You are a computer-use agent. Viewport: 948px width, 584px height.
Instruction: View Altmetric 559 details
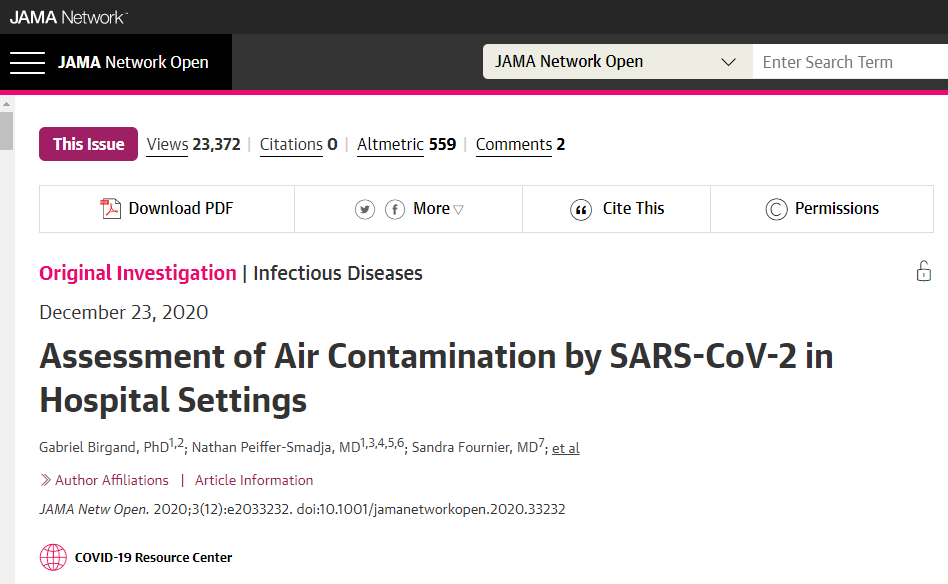[x=406, y=144]
